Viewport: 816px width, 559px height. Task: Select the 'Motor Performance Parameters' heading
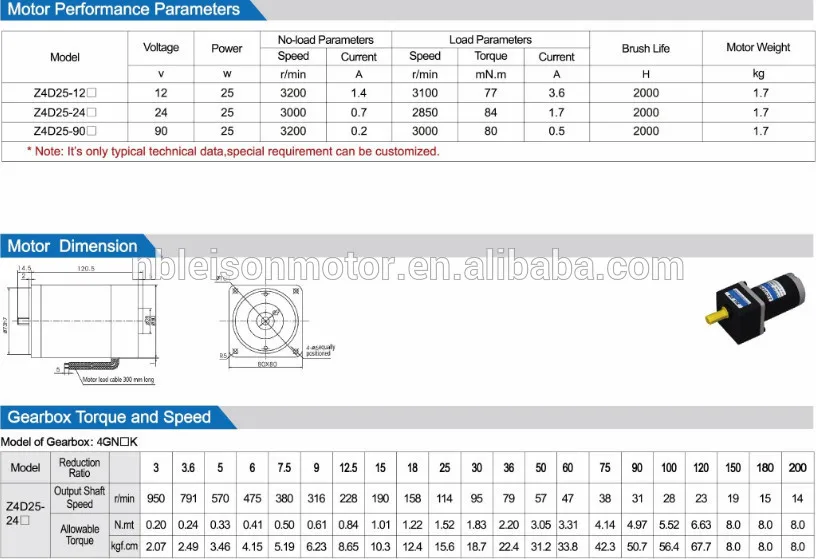[x=123, y=9]
